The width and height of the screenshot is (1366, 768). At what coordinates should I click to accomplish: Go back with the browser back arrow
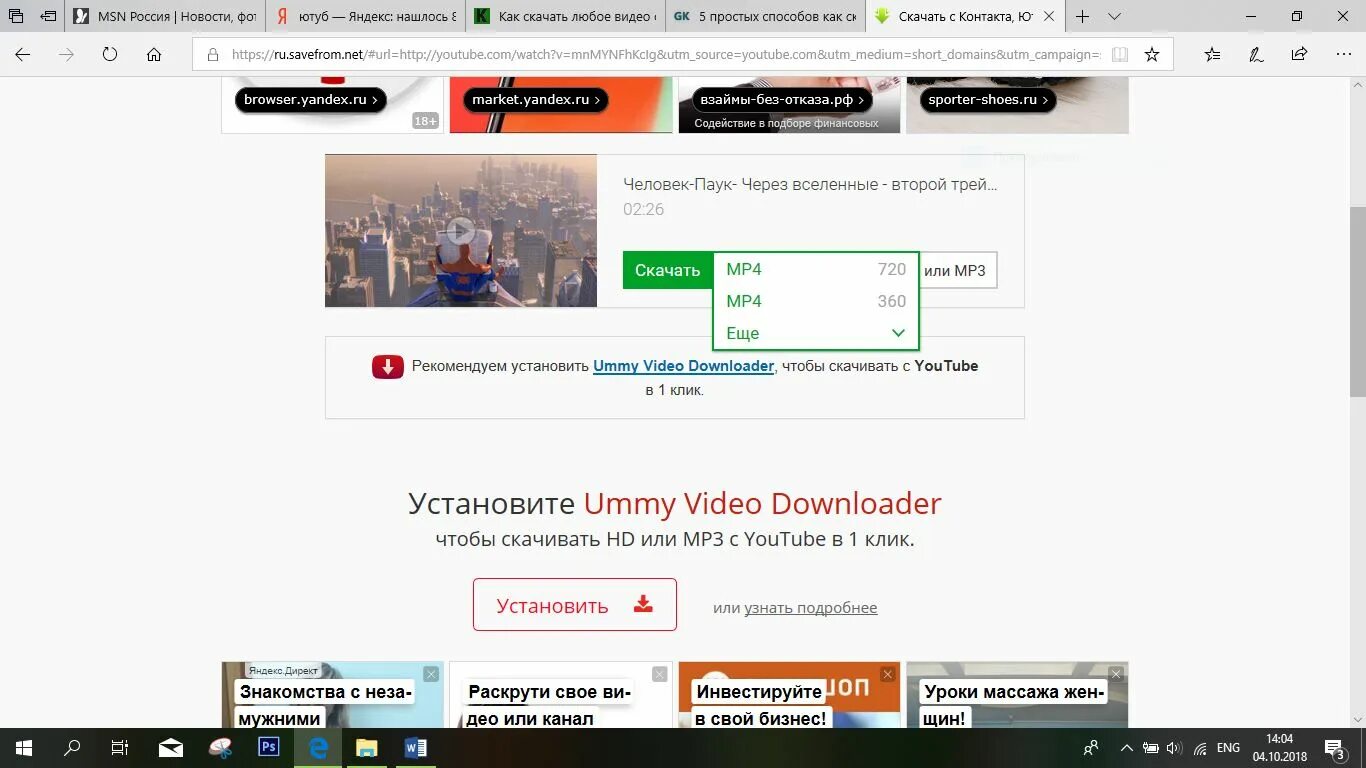[x=22, y=55]
